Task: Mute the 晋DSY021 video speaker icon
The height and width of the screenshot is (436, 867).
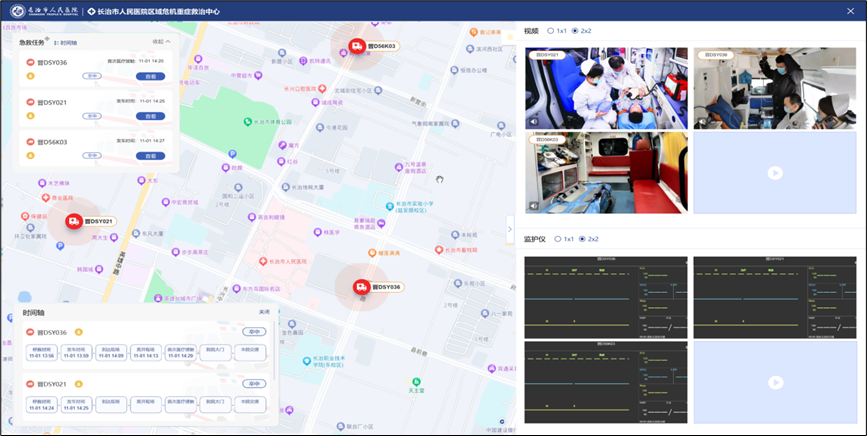Action: coord(534,122)
